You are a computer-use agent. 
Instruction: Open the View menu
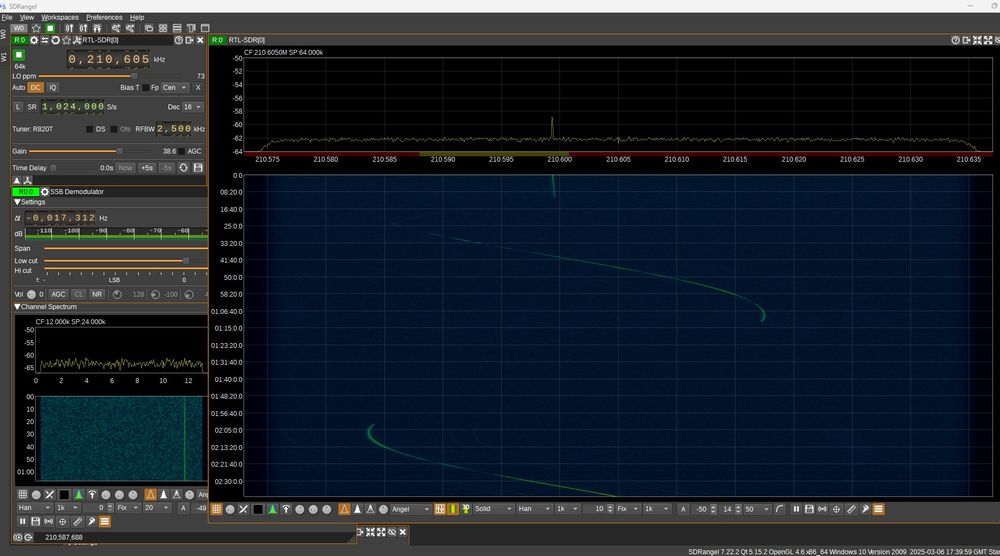27,17
